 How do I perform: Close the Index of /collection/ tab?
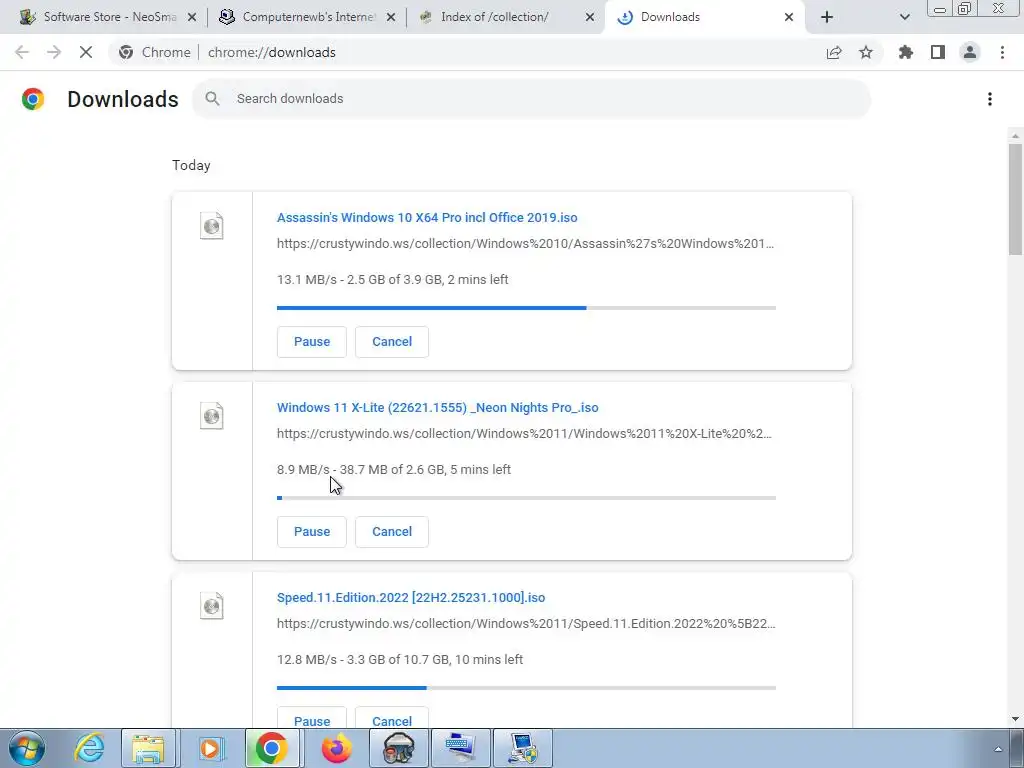pos(590,17)
